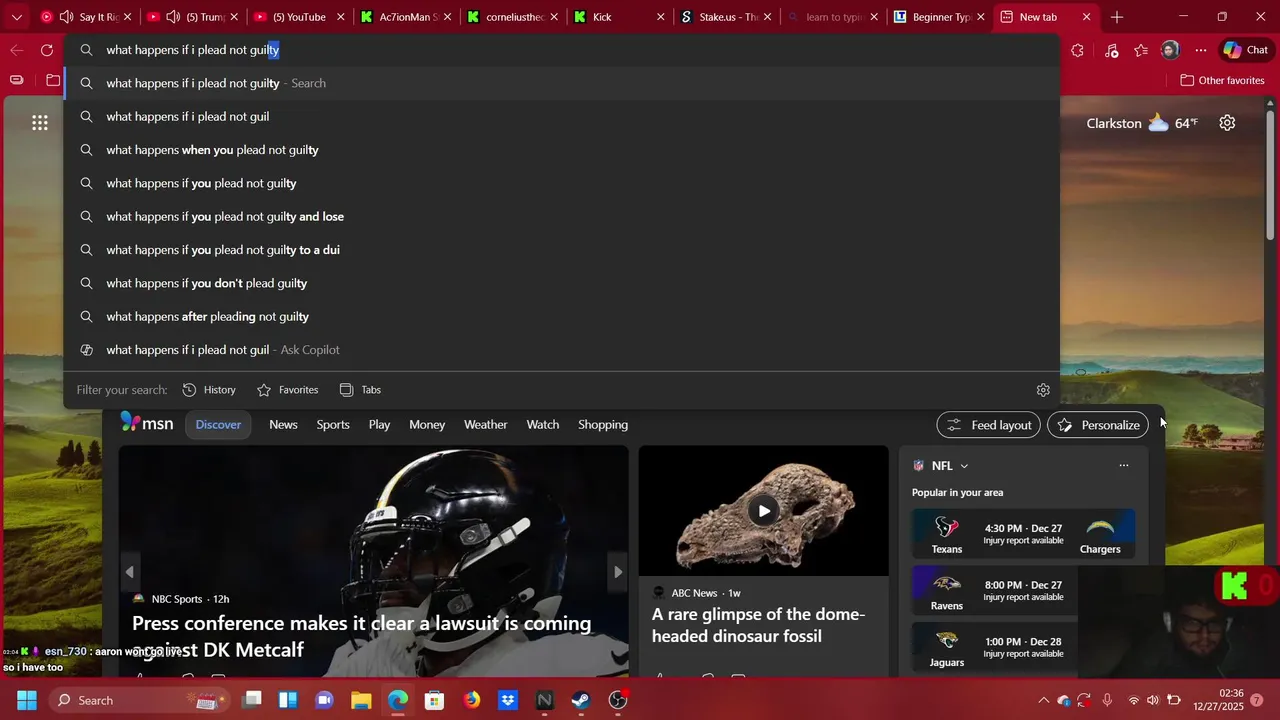This screenshot has height=720, width=1280.
Task: Click the msn logo
Action: coord(147,423)
